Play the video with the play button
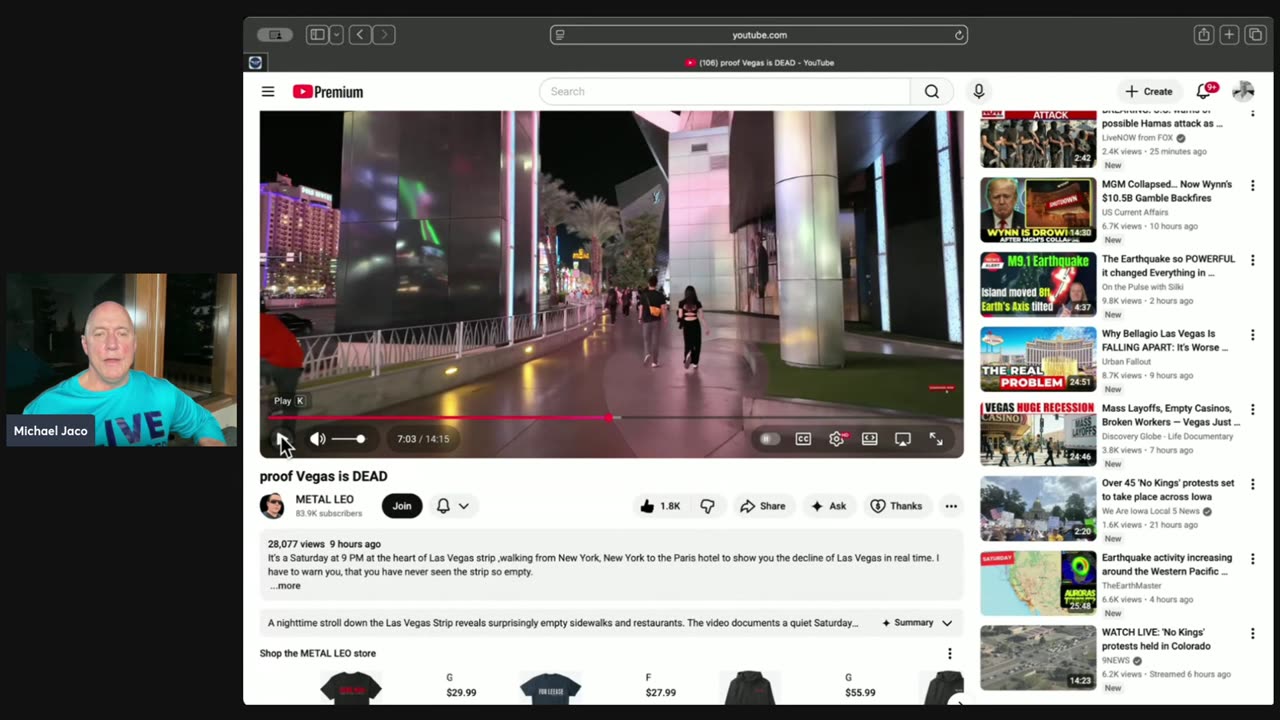This screenshot has width=1280, height=720. pyautogui.click(x=281, y=439)
